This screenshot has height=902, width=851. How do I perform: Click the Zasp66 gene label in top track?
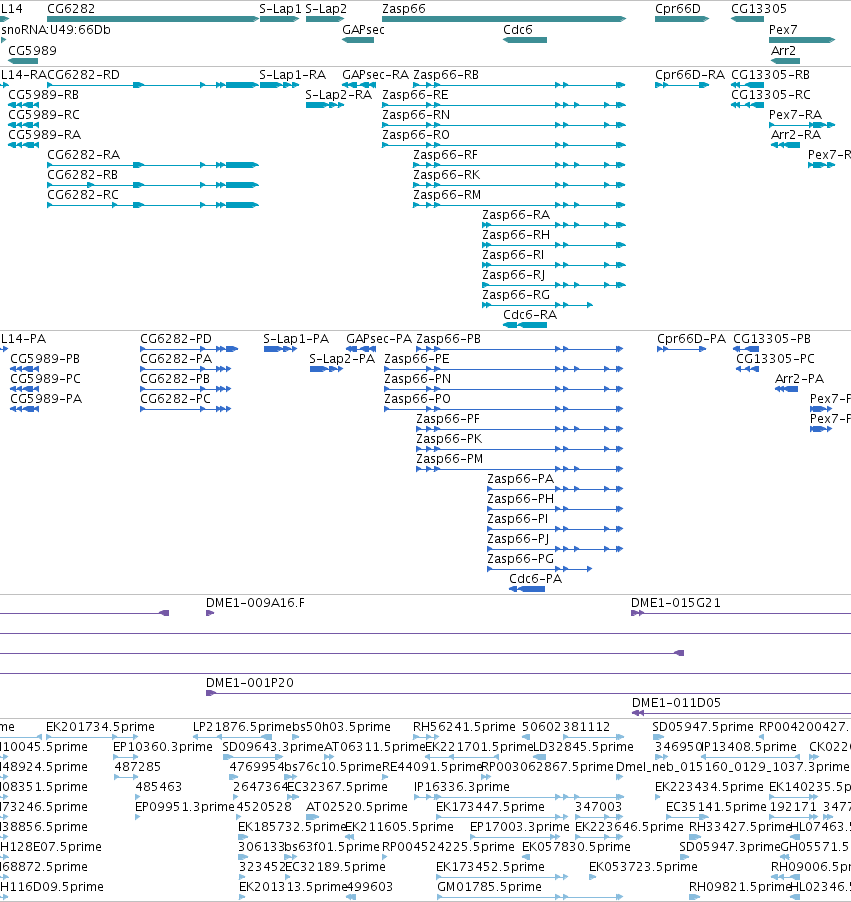[404, 9]
